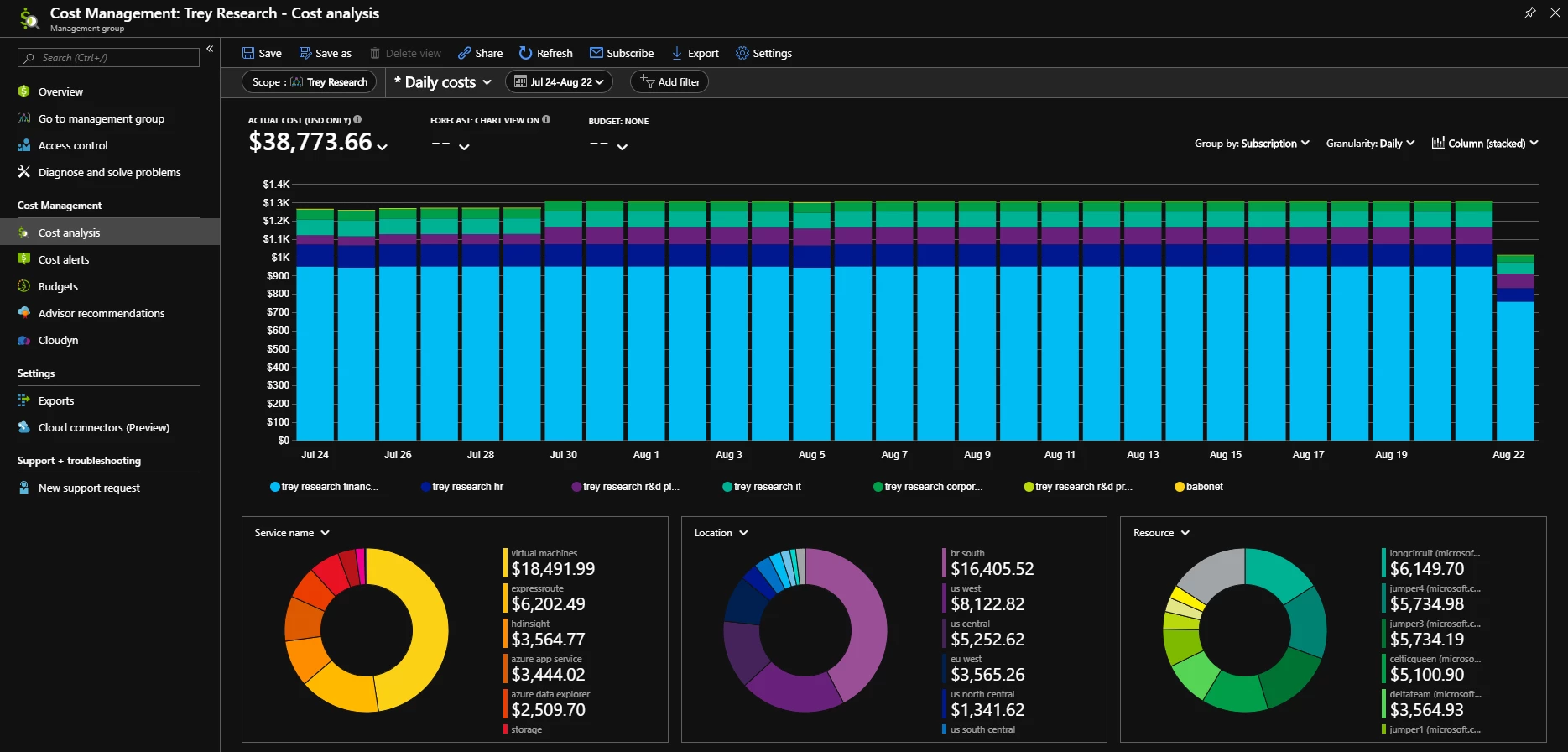This screenshot has height=752, width=1568.
Task: Open the Location donut dropdown
Action: [721, 533]
